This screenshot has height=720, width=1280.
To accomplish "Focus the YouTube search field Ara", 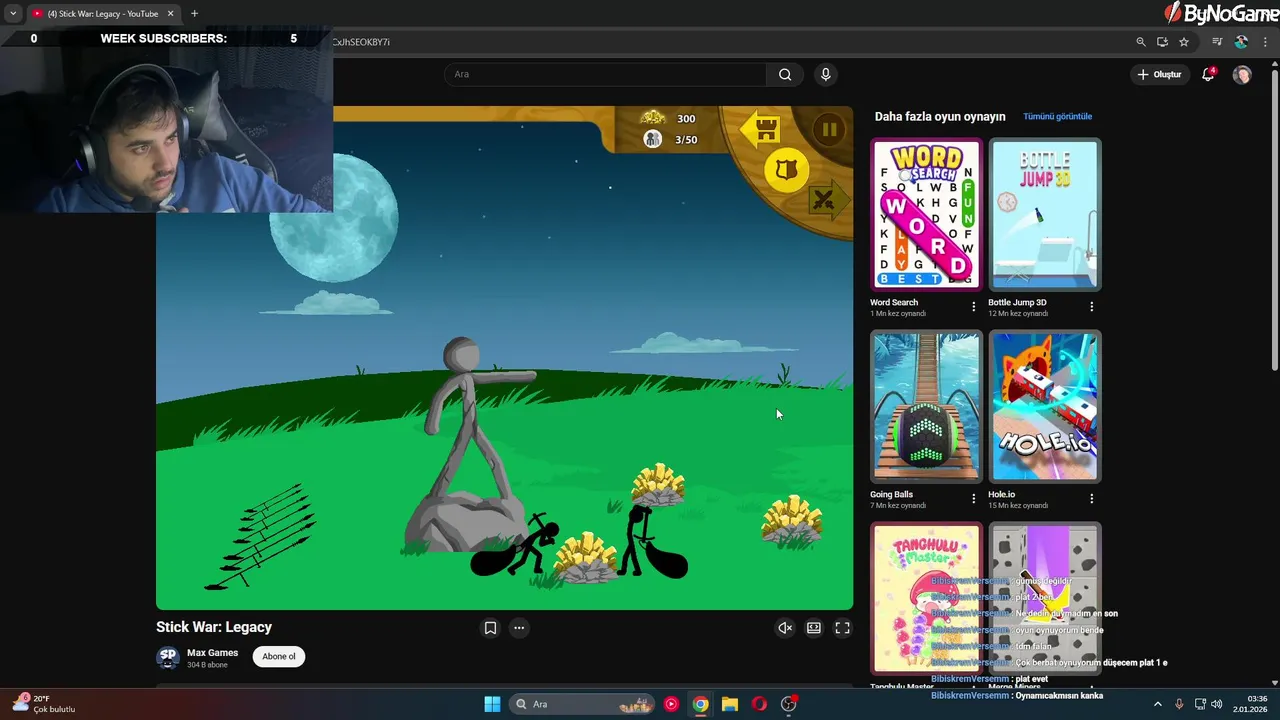I will (605, 74).
